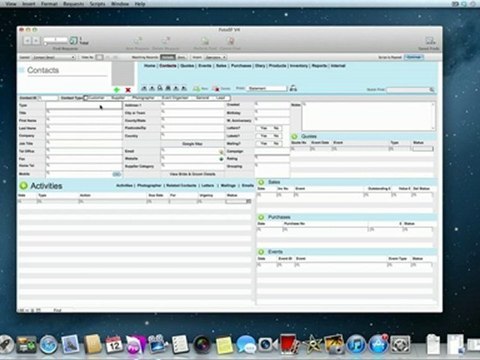Click the Google Map button
The width and height of the screenshot is (480, 360).
point(192,144)
